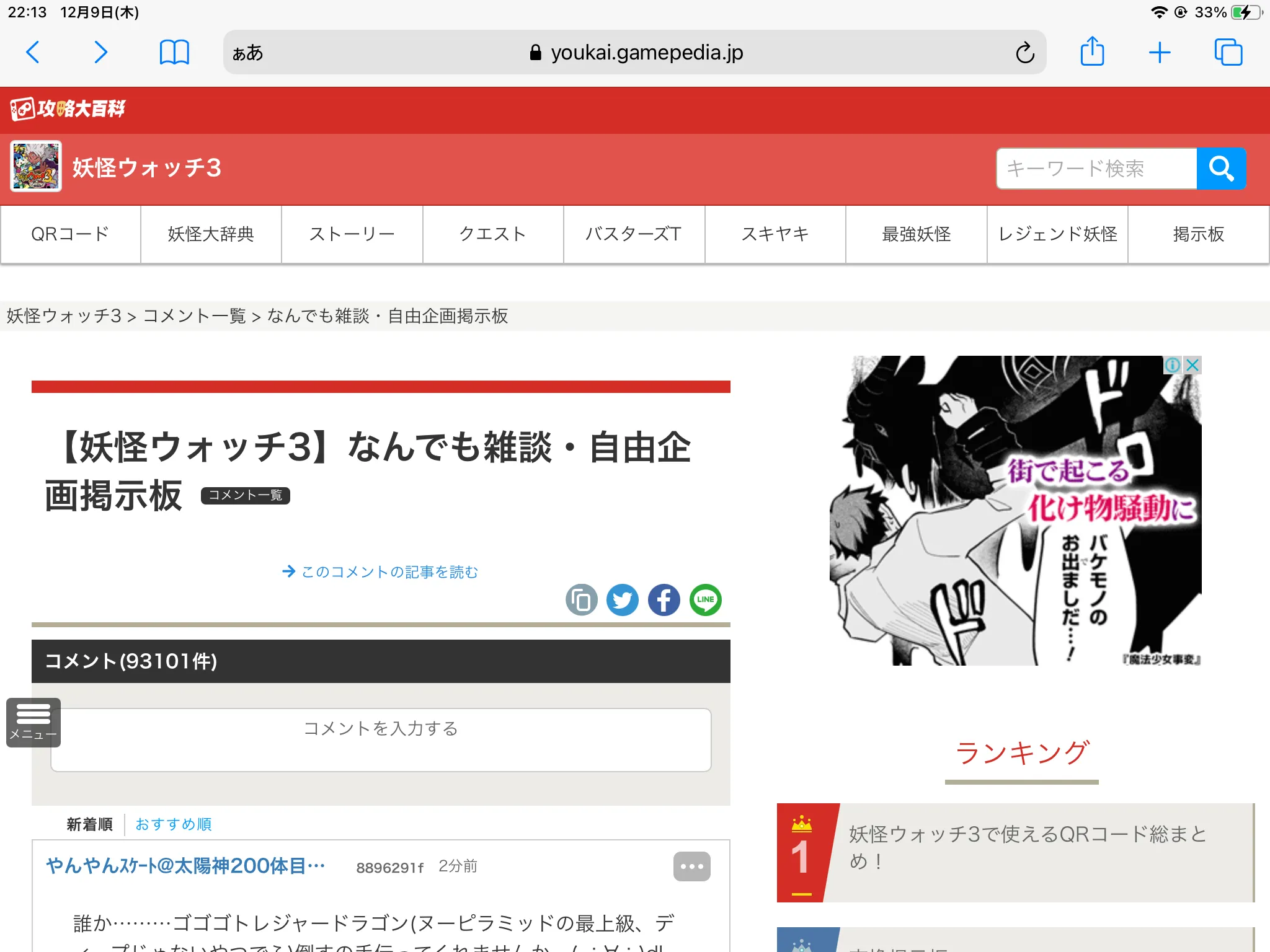This screenshot has height=952, width=1270.
Task: Open Safari bookmarks book icon
Action: point(174,53)
